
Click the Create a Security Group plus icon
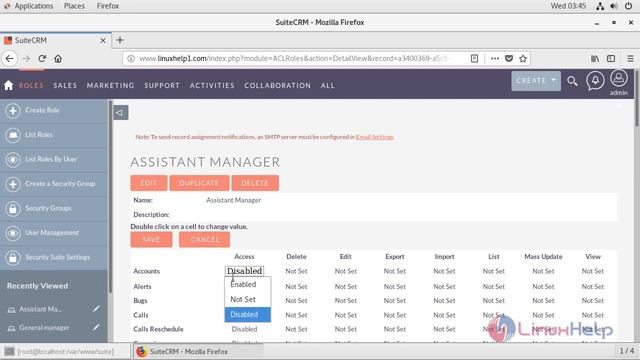[13, 184]
